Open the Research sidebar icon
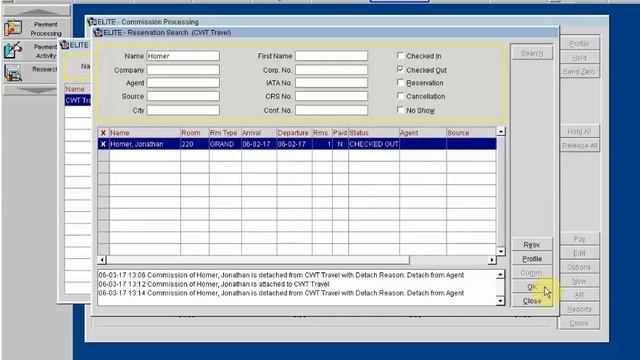This screenshot has height=360, width=640. pos(13,73)
